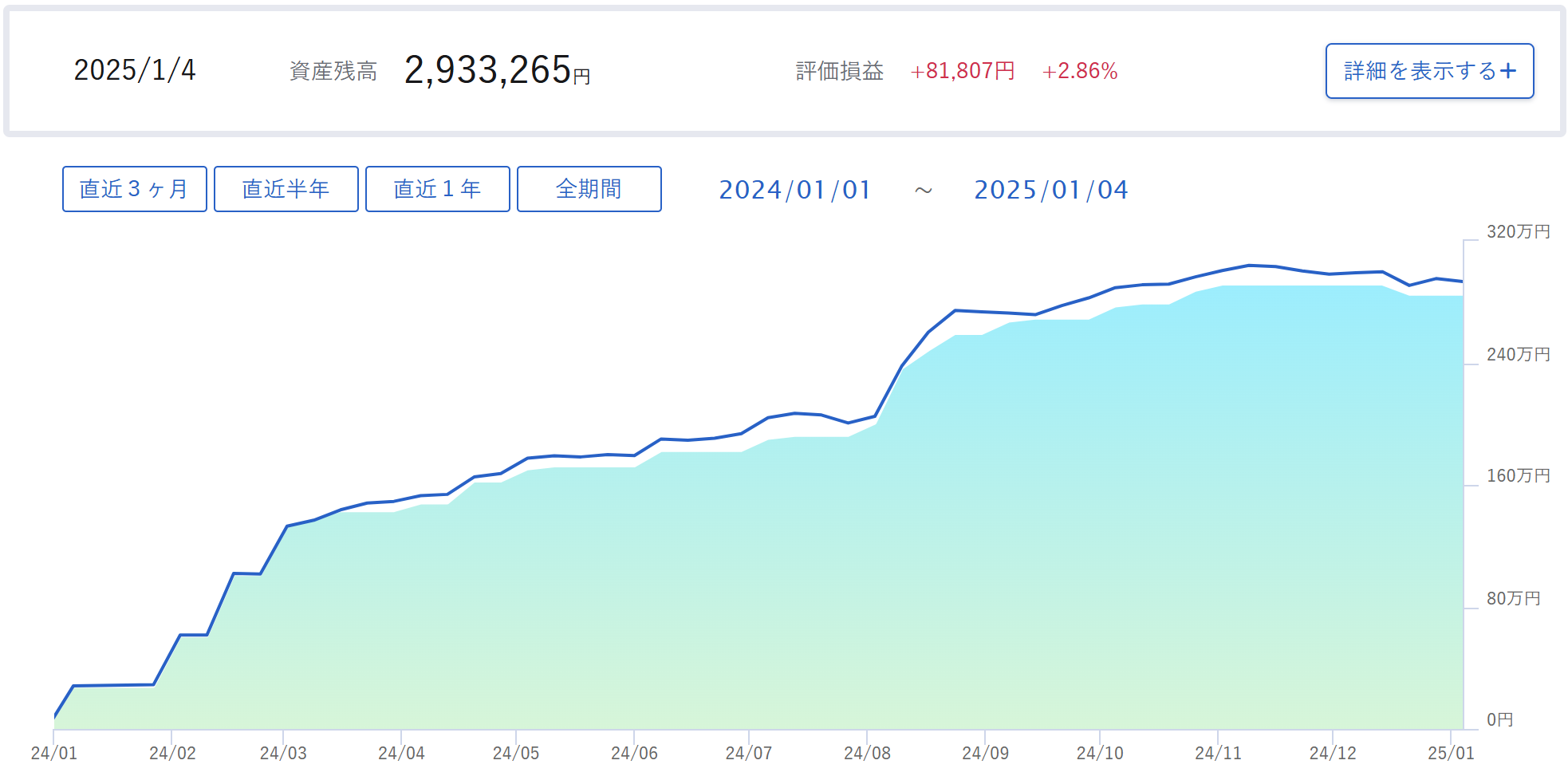Select the 直近半年 period button
Viewport: 1568px width, 772px height.
tap(286, 189)
